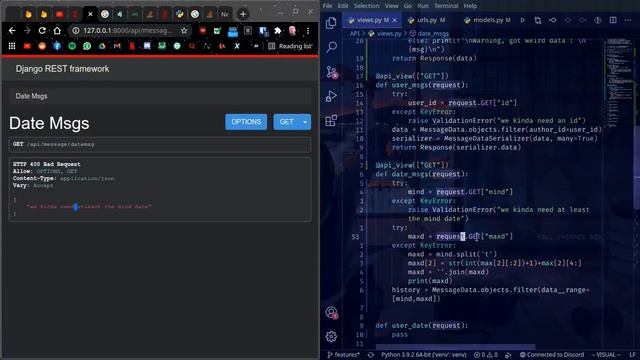Screen dimensions: 640x360
Task: Switch to the urls.py tab
Action: 427,20
